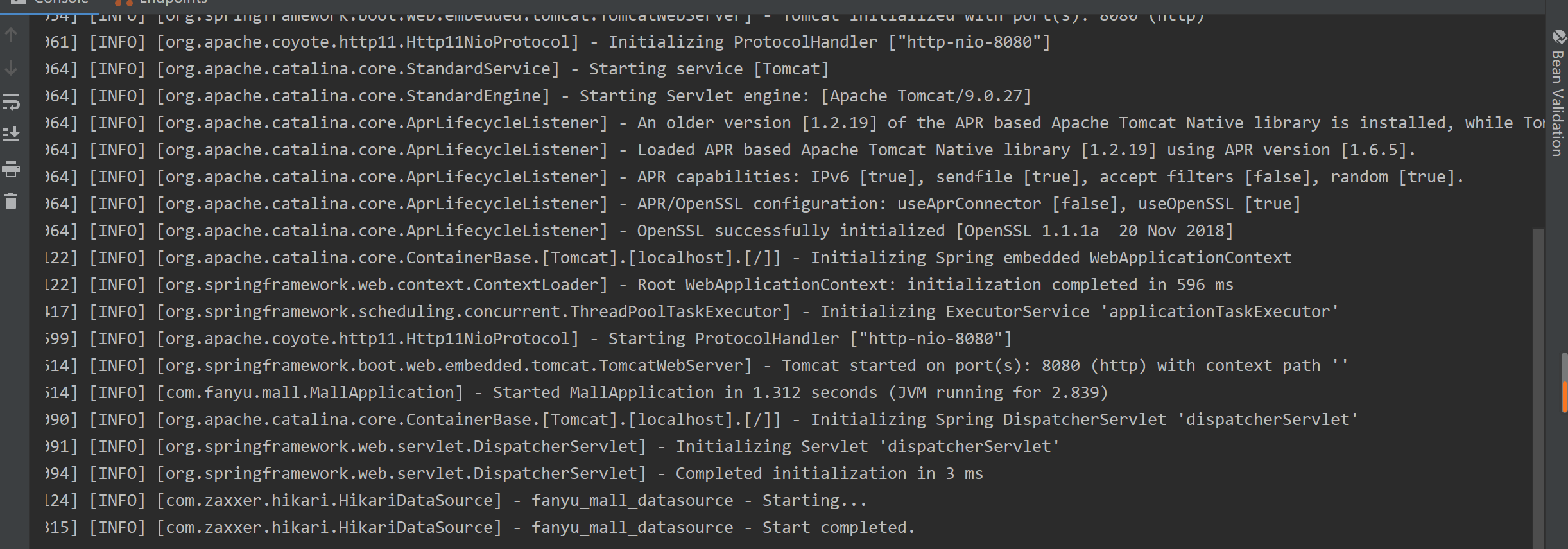Click the 'fanyu_mall_datasource - Starting...' line
Viewport: 1568px width, 549px height.
pos(699,500)
